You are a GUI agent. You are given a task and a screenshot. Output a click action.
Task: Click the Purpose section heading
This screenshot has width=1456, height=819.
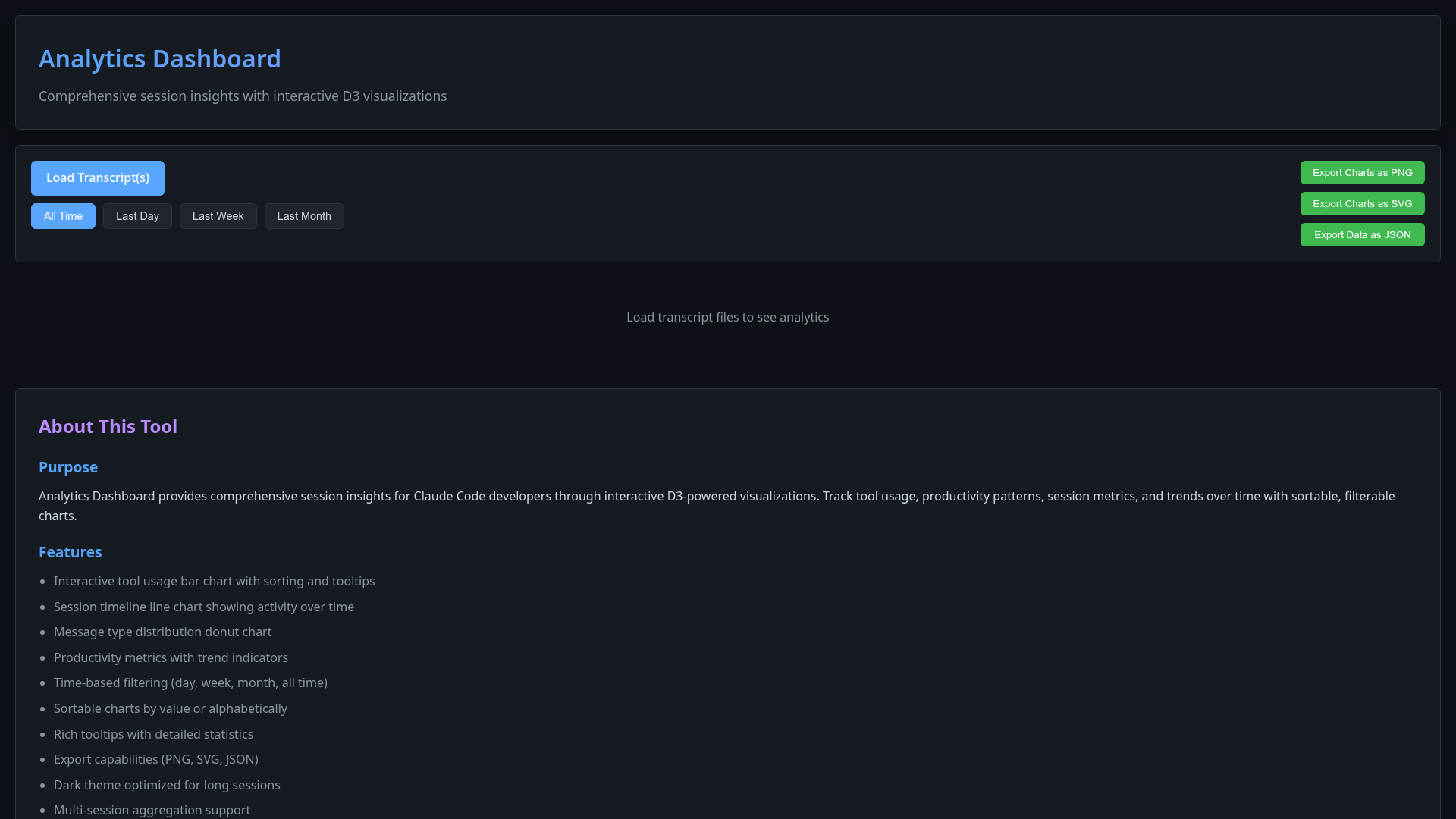click(x=68, y=468)
